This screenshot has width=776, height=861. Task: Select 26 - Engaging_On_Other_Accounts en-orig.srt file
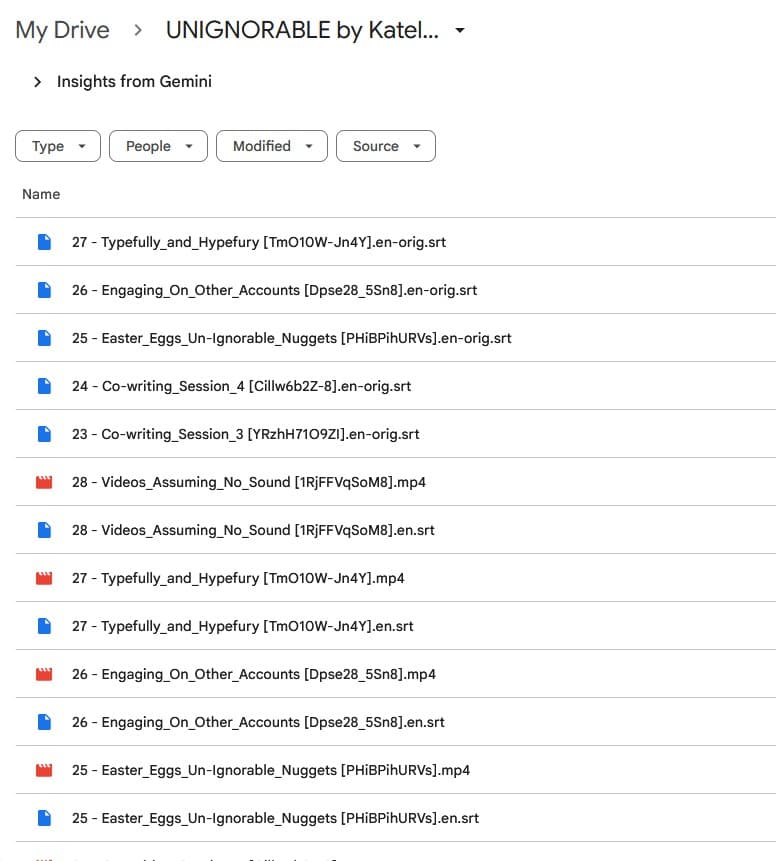coord(274,290)
